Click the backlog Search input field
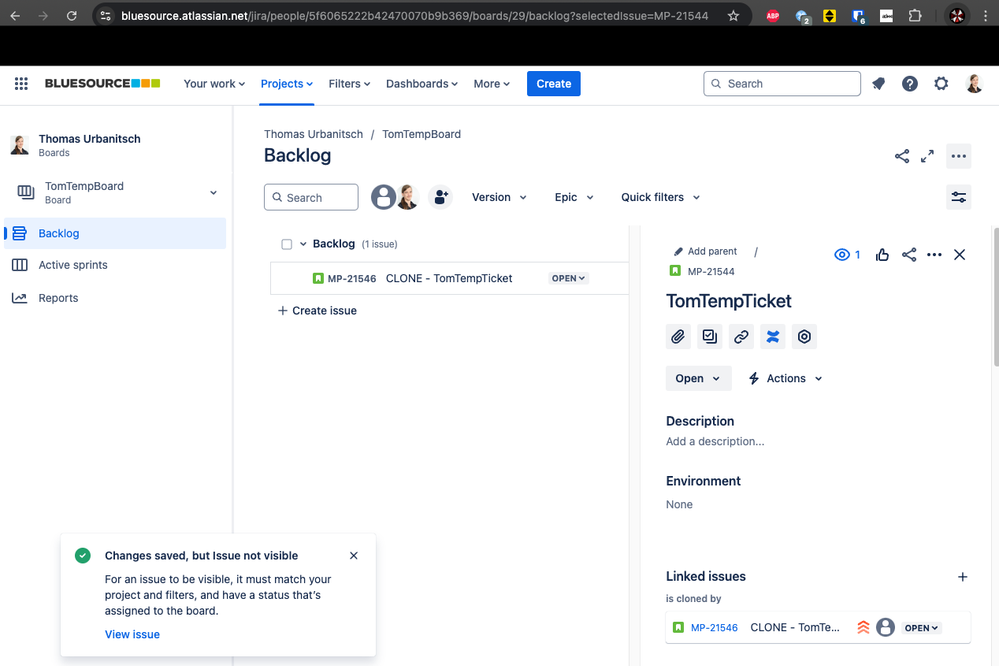The height and width of the screenshot is (666, 999). pos(311,197)
